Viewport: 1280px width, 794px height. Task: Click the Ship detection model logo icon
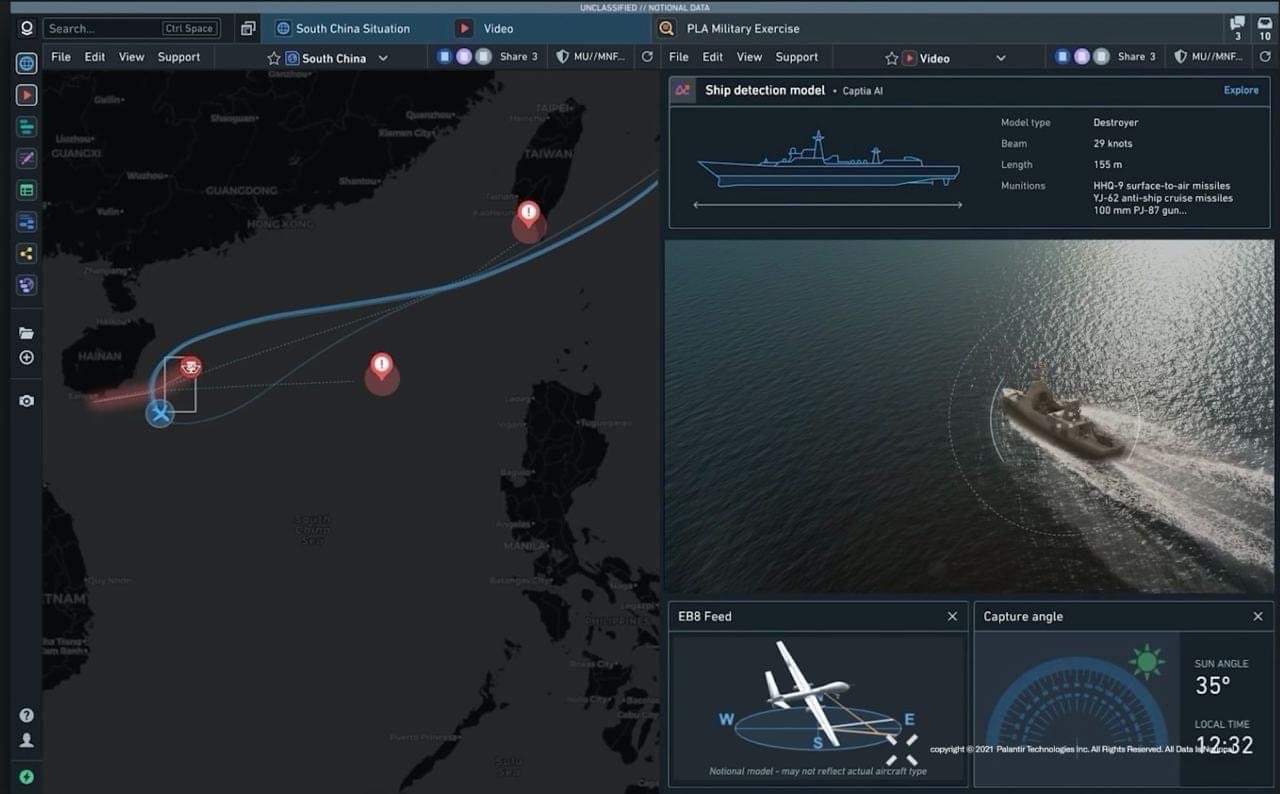(683, 90)
